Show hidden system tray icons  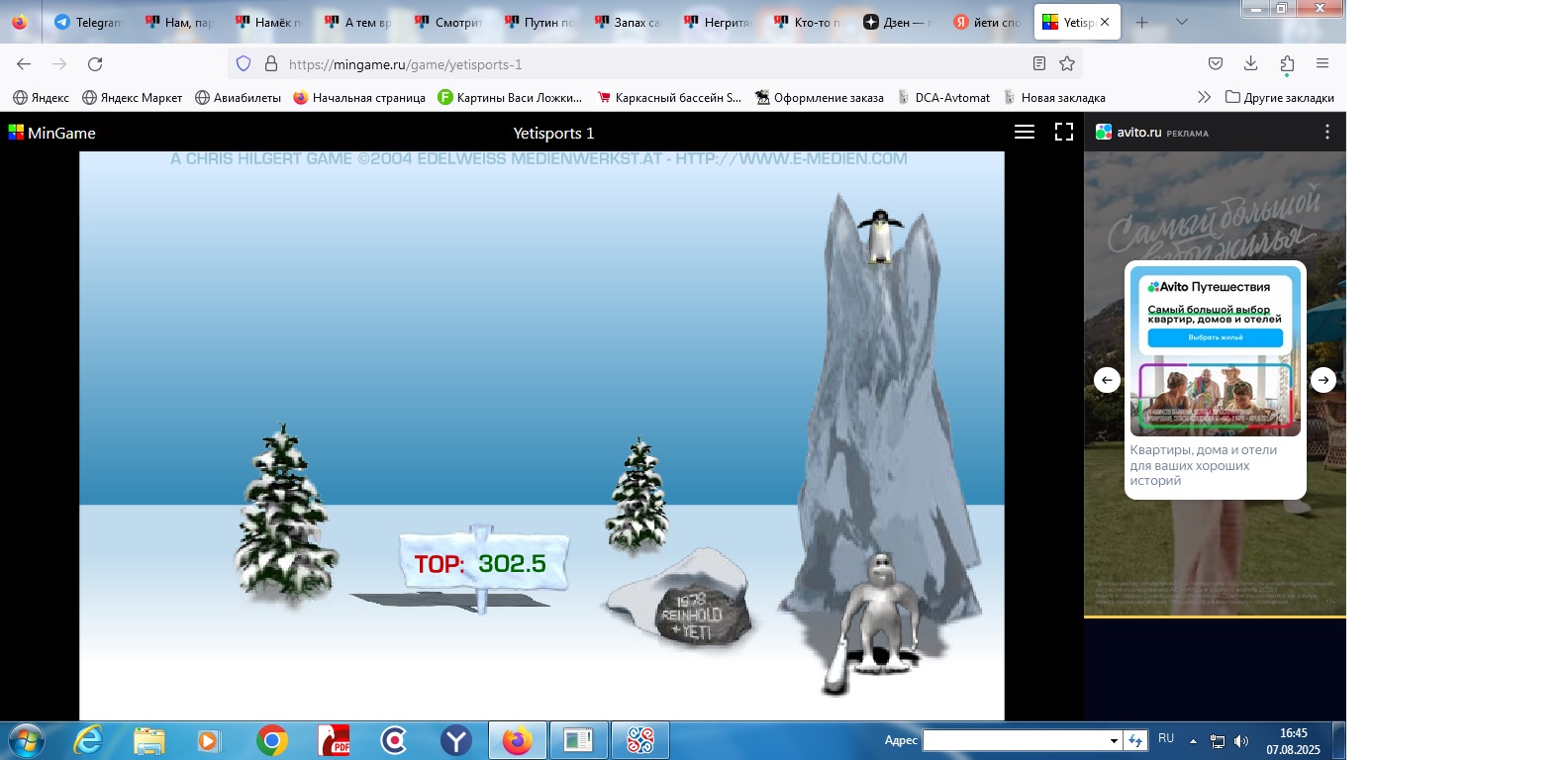click(x=1193, y=740)
